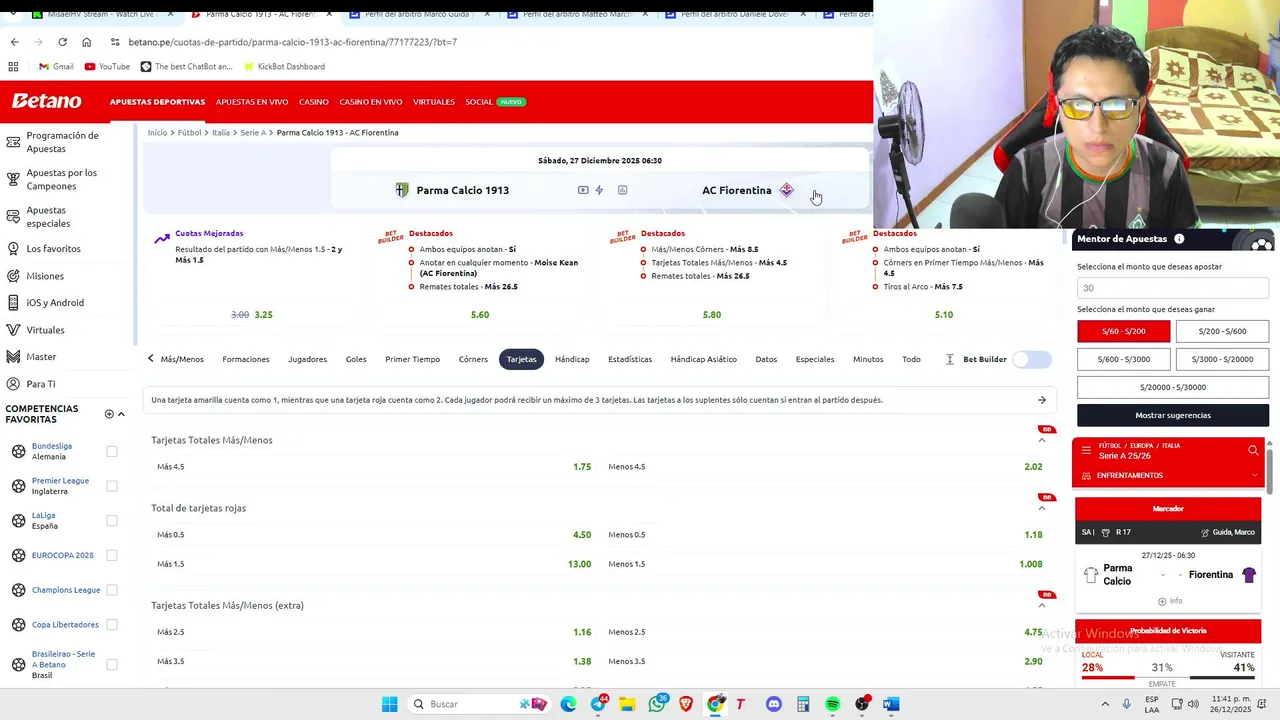The image size is (1280, 720).
Task: Check the LaLiga checkbox
Action: tap(112, 521)
